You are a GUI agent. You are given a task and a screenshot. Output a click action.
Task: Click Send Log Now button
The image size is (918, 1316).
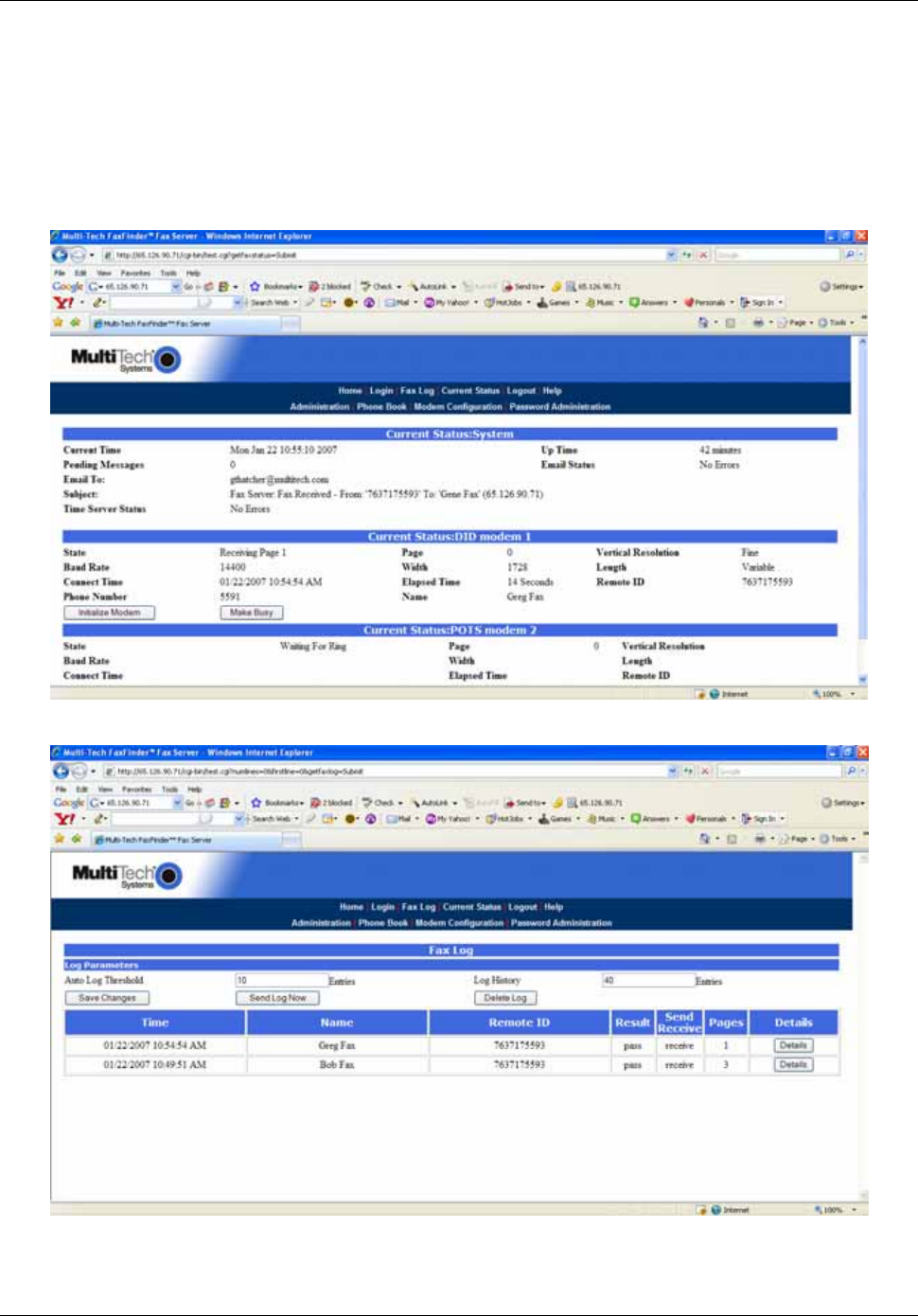coord(277,998)
